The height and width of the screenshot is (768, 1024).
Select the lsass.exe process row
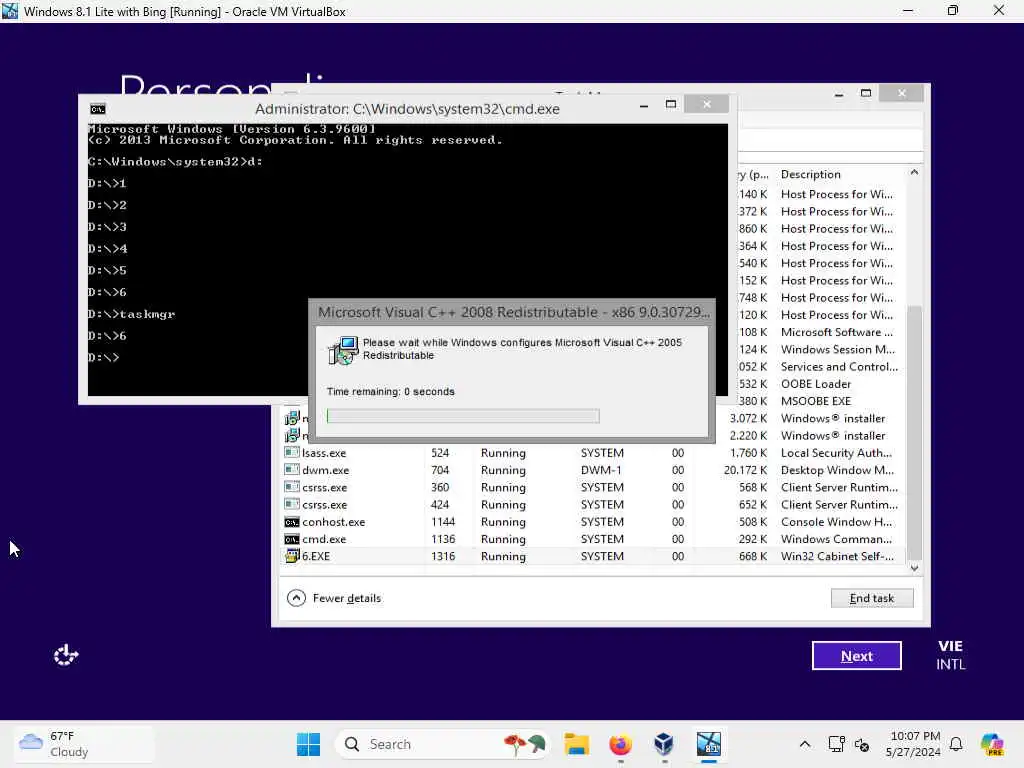592,453
